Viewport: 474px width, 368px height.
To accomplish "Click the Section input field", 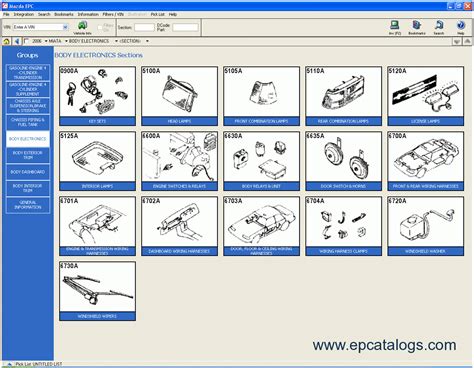I will tap(144, 27).
